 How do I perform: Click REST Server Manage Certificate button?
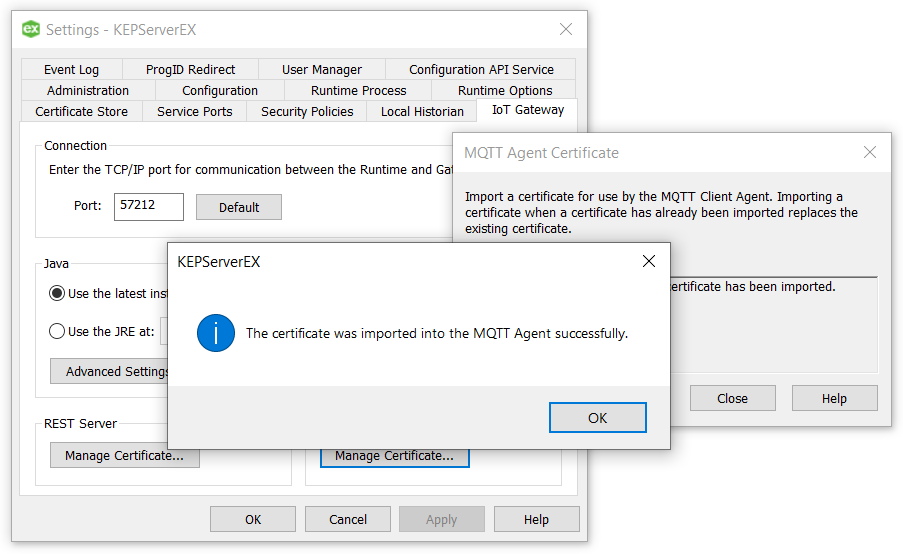point(124,456)
